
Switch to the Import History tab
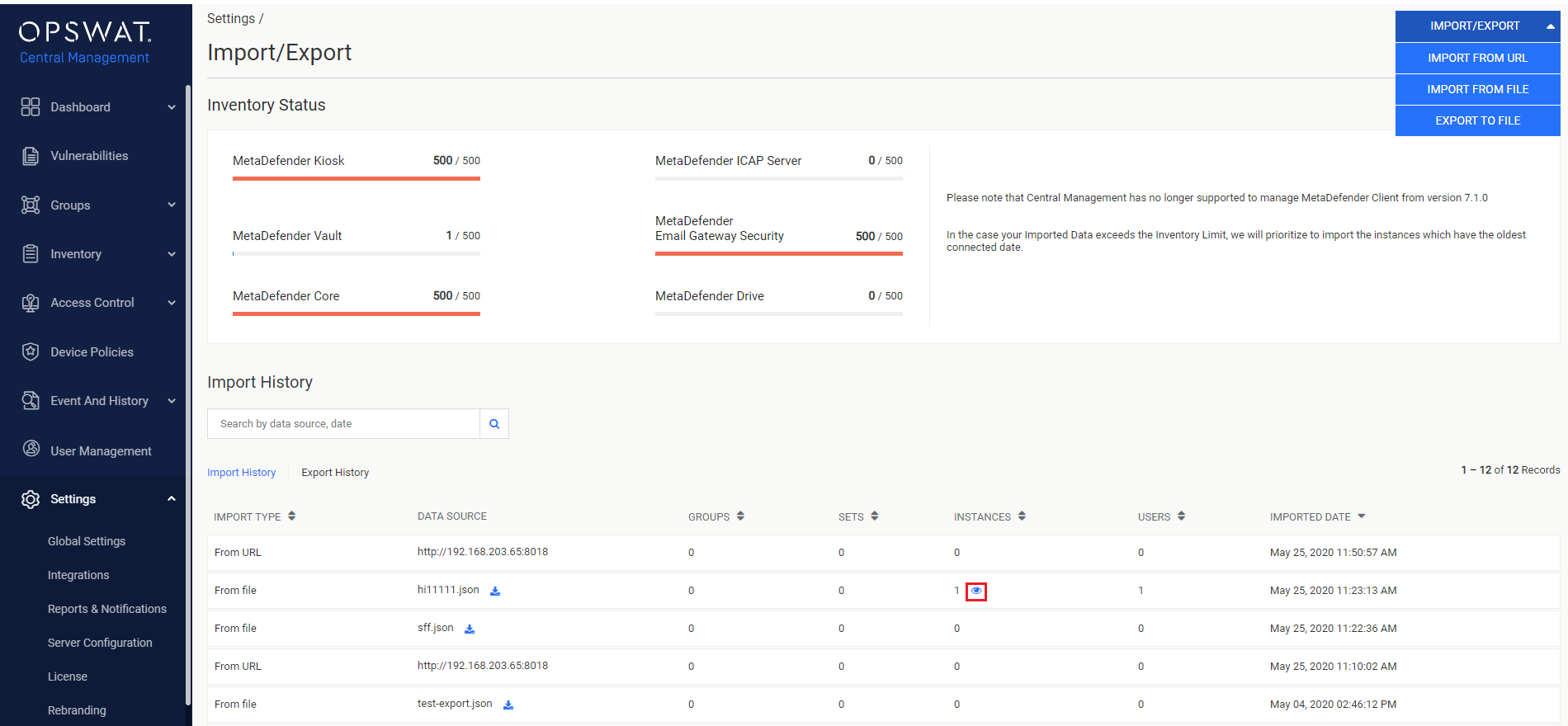point(241,473)
